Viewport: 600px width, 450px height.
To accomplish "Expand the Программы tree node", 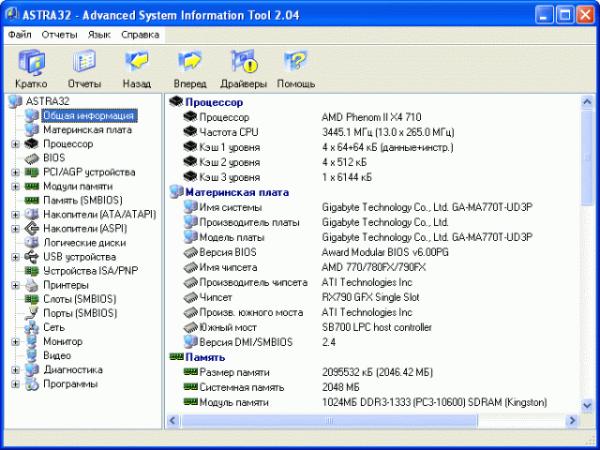I will [15, 384].
